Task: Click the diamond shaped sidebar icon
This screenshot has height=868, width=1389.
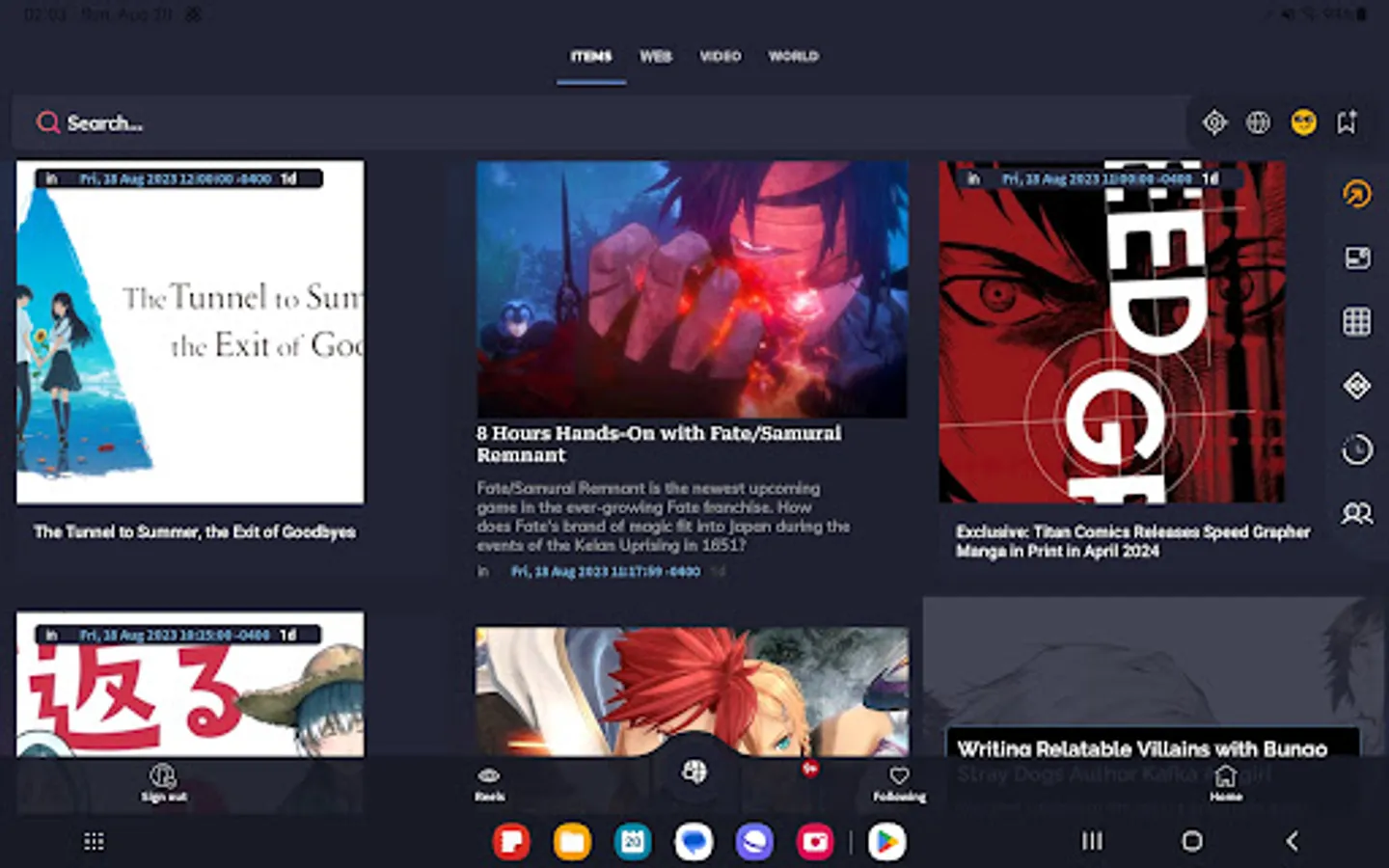Action: (x=1357, y=386)
